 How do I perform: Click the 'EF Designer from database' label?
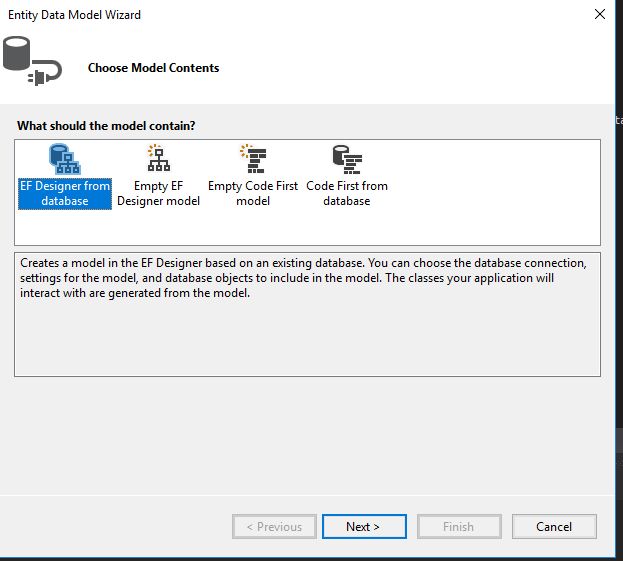pyautogui.click(x=65, y=193)
